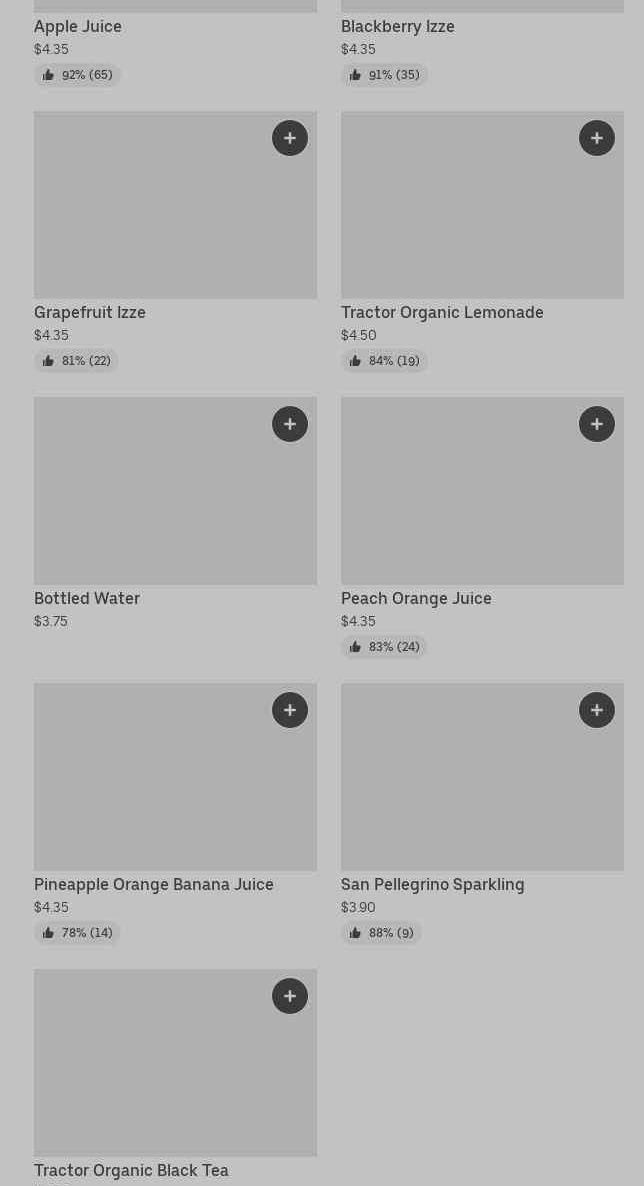The height and width of the screenshot is (1186, 644).
Task: Add Peach Orange Juice to cart
Action: 597,424
